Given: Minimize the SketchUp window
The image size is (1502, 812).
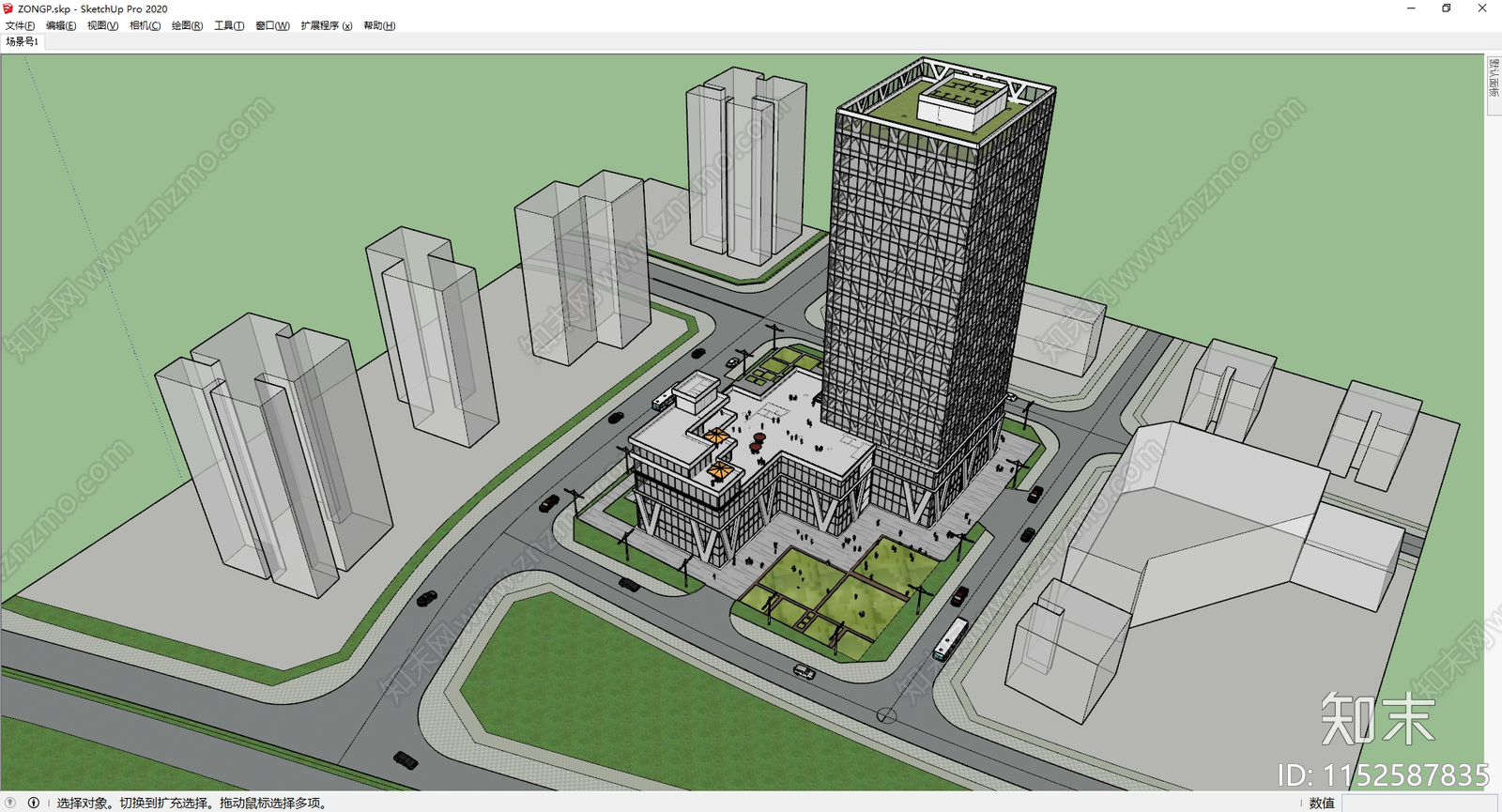Looking at the screenshot, I should click(x=1411, y=8).
